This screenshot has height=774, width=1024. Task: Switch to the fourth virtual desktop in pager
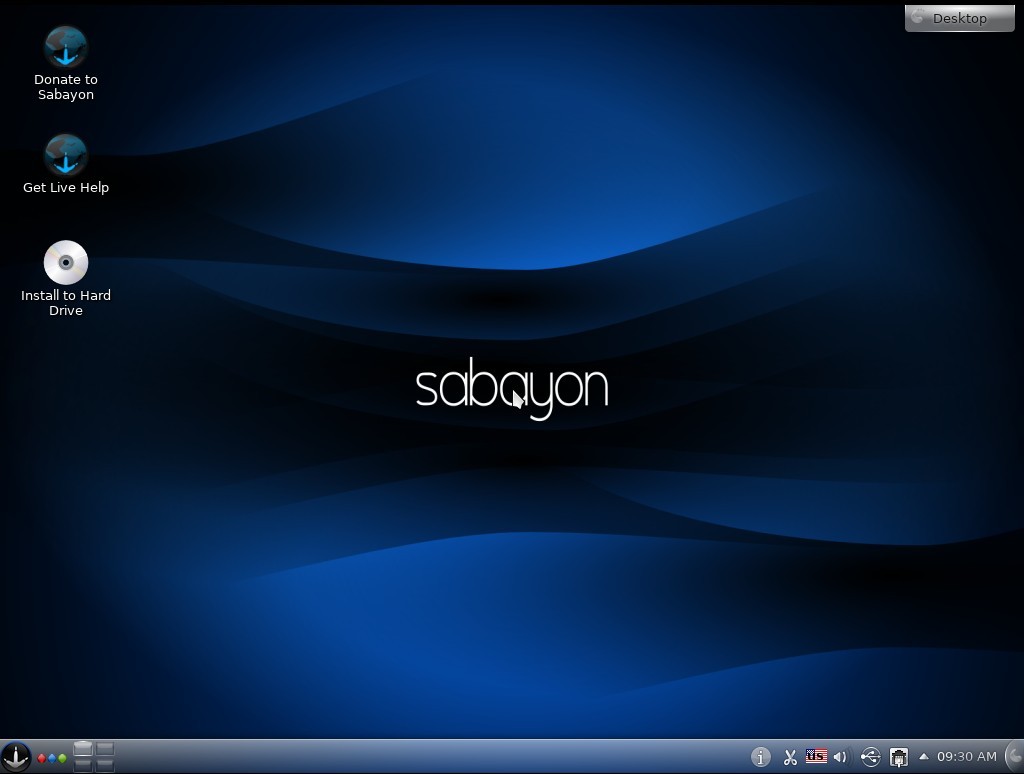coord(104,765)
